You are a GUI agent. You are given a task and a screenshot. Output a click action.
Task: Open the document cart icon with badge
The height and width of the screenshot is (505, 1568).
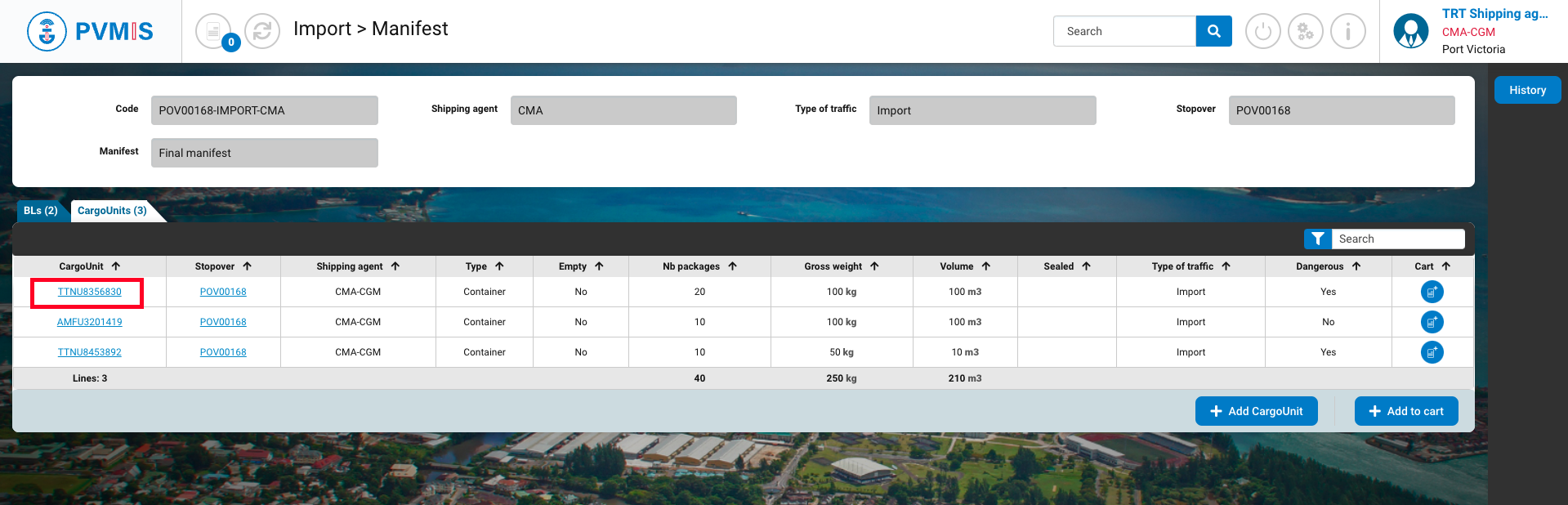214,32
